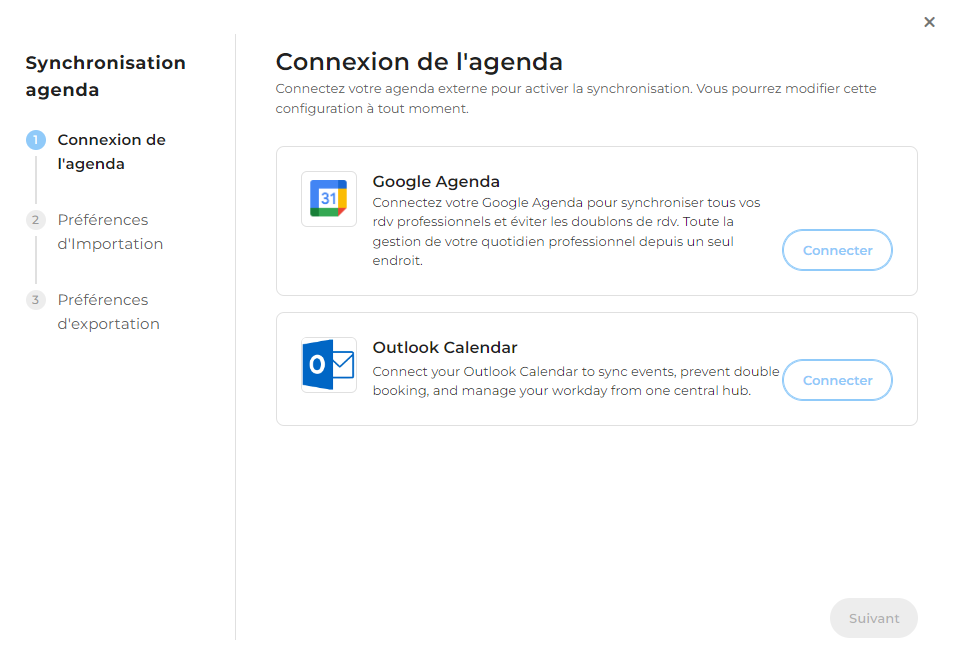Click the line between steps 1 and 2

click(x=36, y=180)
